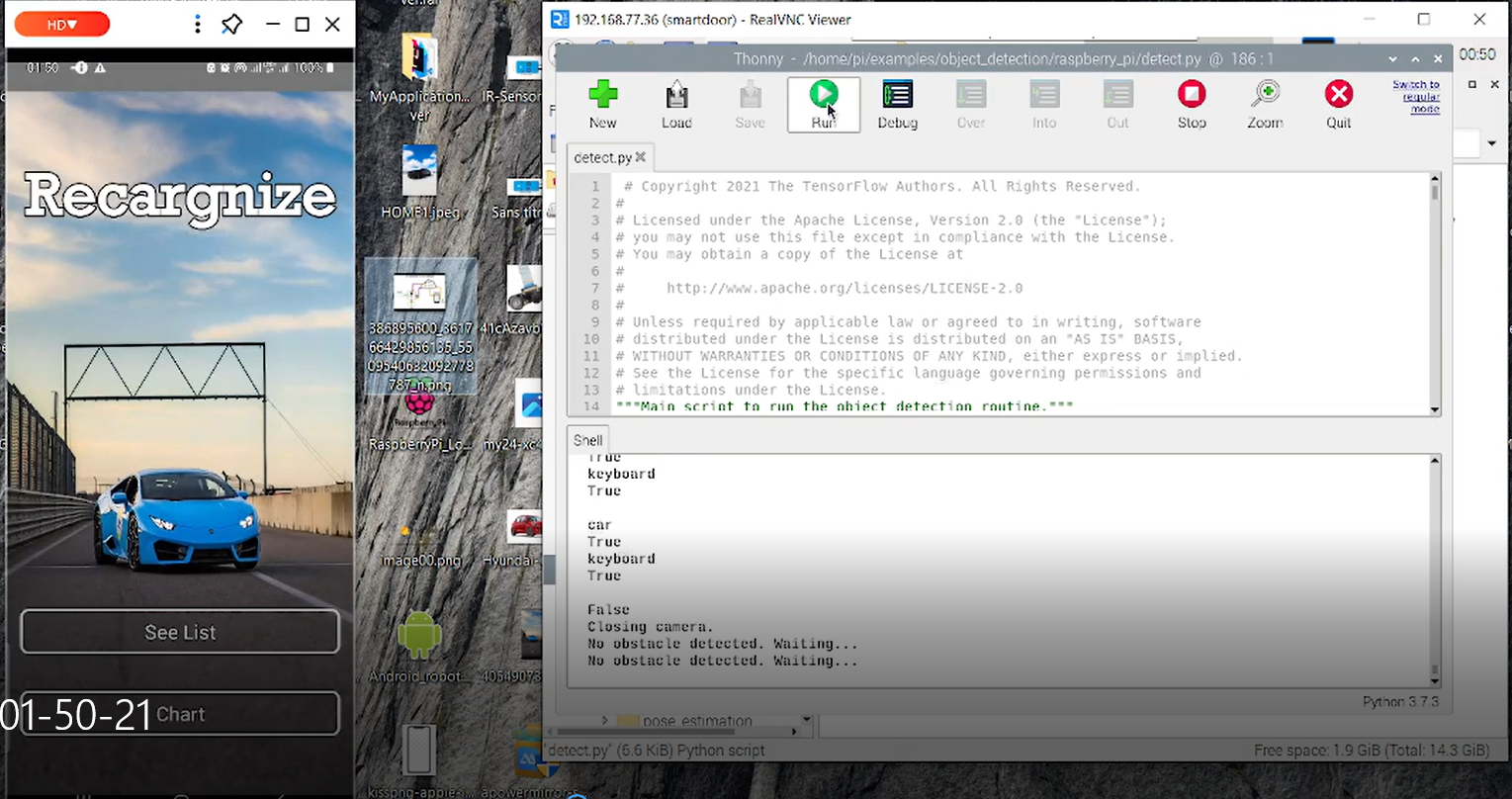
Task: Select the RaspberryPi_Logo desktop icon
Action: pos(419,418)
